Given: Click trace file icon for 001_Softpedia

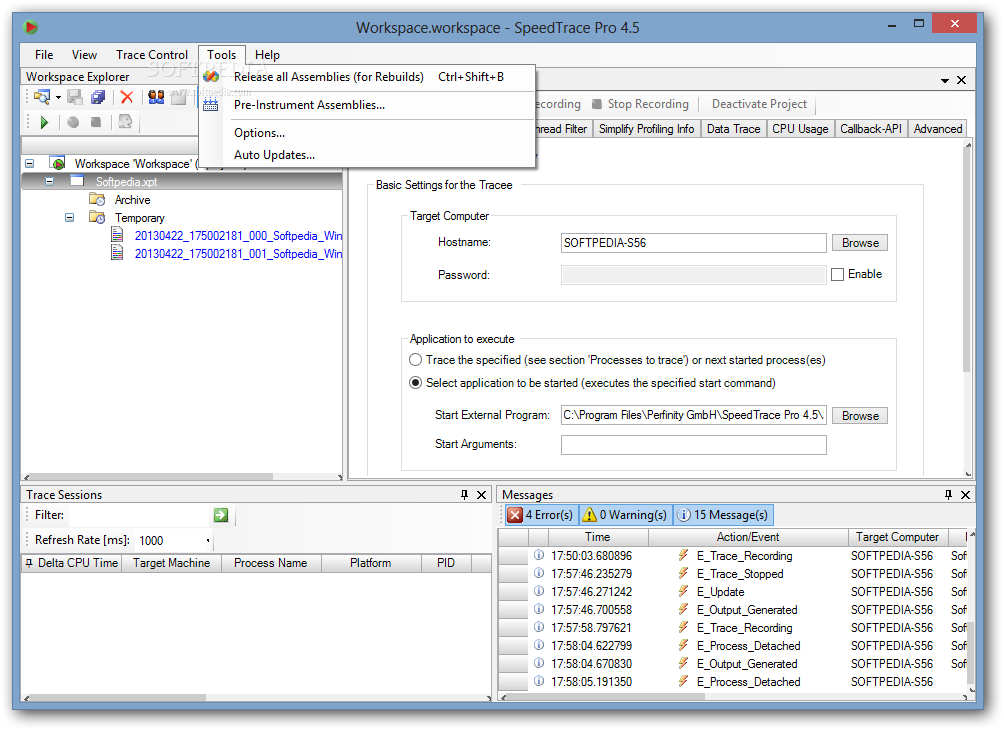Looking at the screenshot, I should coord(117,253).
